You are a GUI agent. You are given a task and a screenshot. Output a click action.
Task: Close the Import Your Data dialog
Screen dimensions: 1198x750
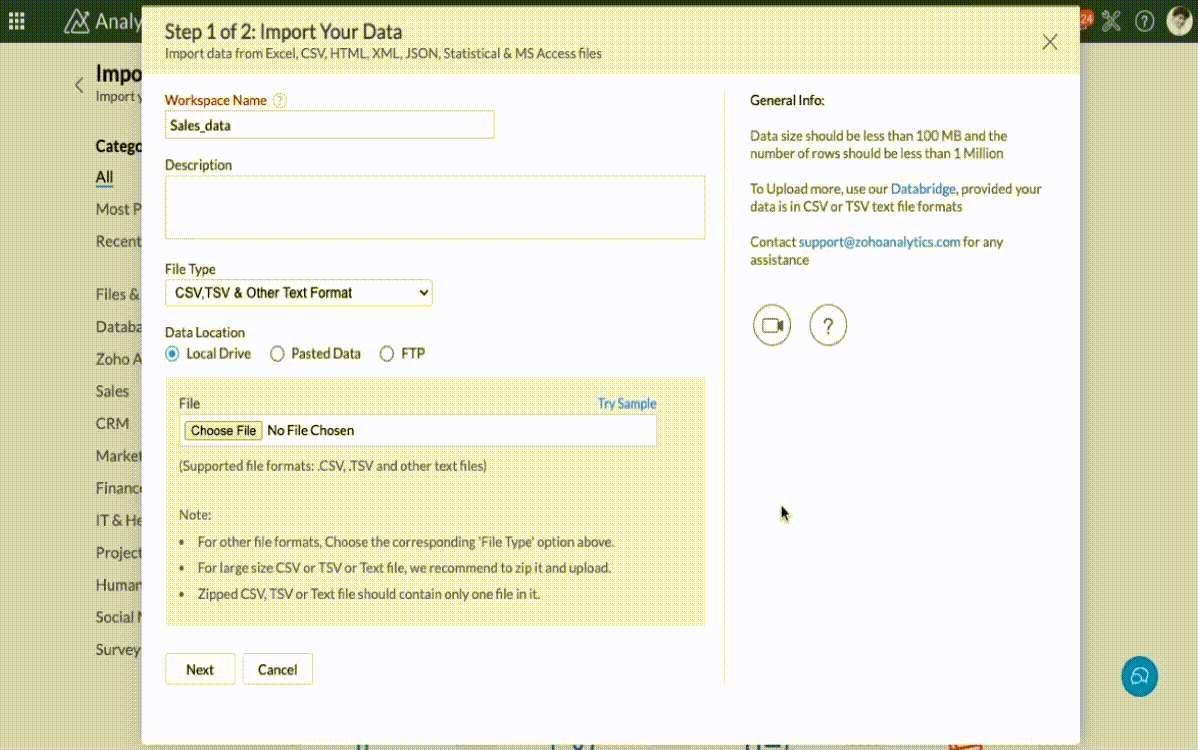click(1049, 42)
